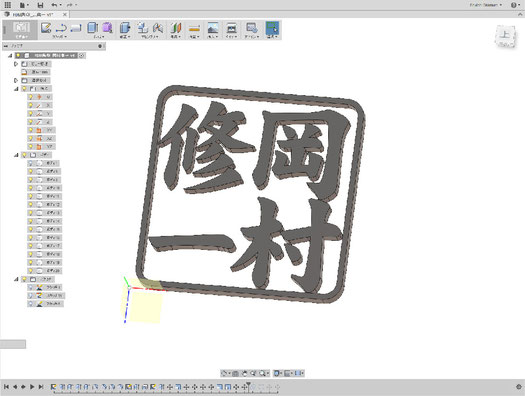Viewport: 525px width, 396px height.
Task: Open the Construct menu dropdown label
Action: 176,36
